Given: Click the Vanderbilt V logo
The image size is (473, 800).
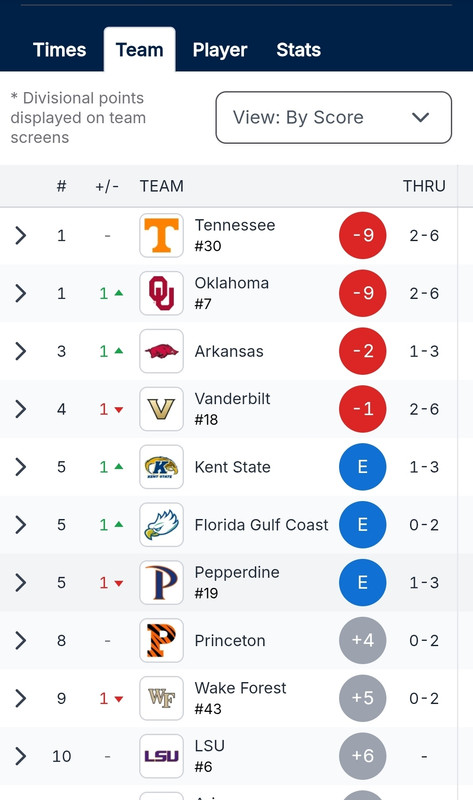Looking at the screenshot, I should tap(161, 409).
